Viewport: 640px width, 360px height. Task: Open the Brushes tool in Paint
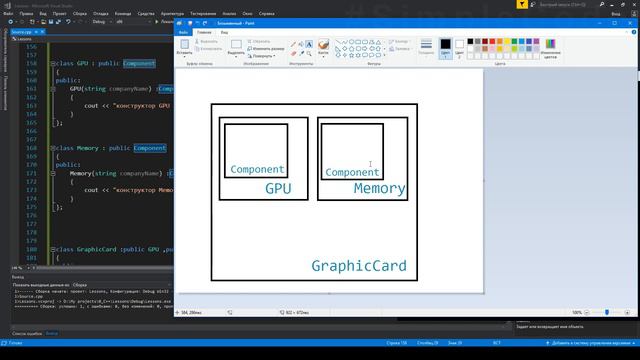(323, 48)
